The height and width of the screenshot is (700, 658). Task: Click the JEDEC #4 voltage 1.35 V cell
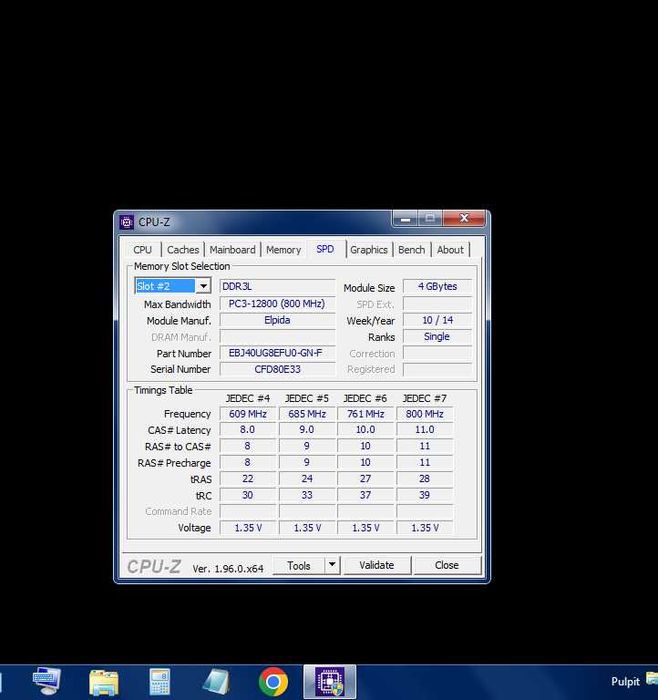tap(248, 528)
